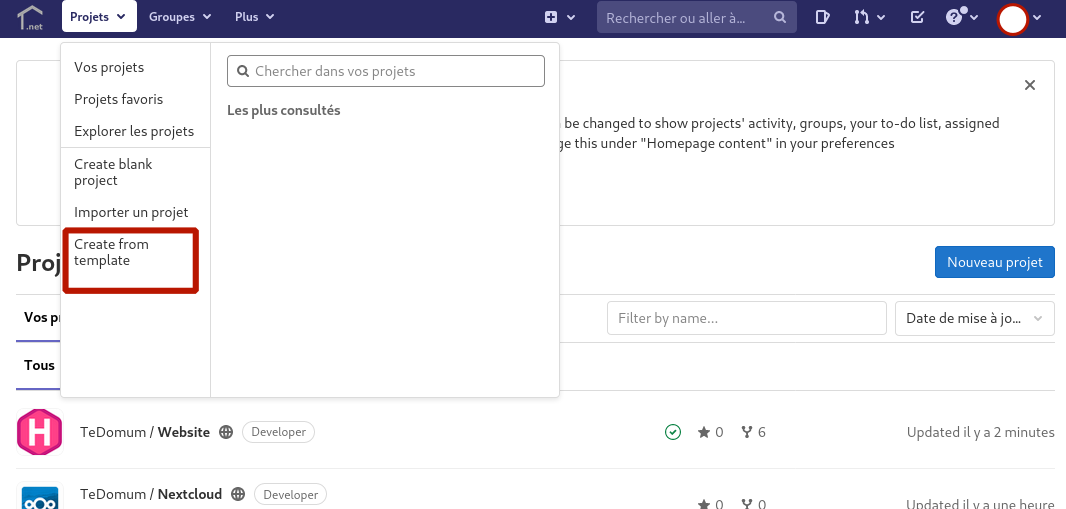Open the user avatar profile menu
The height and width of the screenshot is (509, 1066).
[1020, 18]
